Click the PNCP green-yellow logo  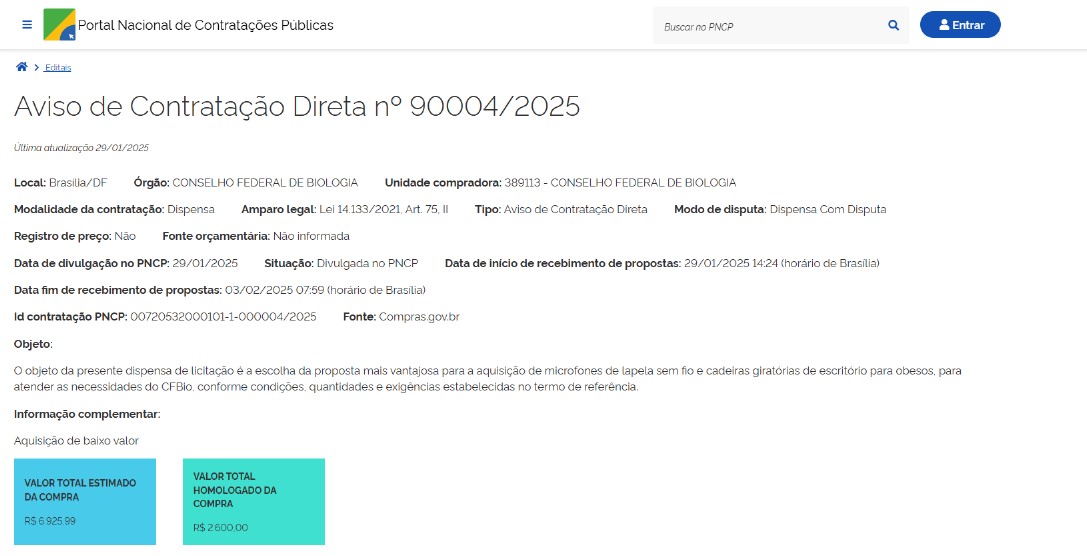59,25
